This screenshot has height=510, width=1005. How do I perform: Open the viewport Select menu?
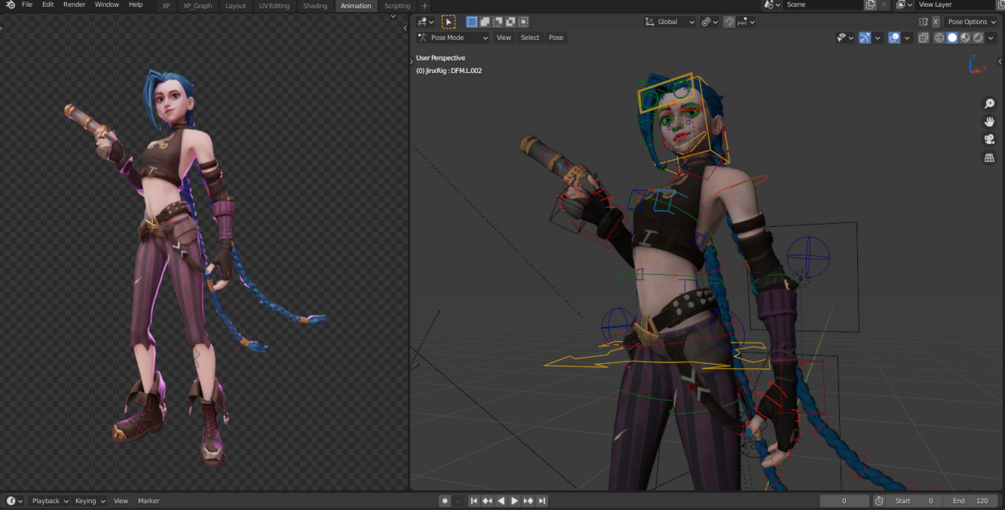pos(530,38)
